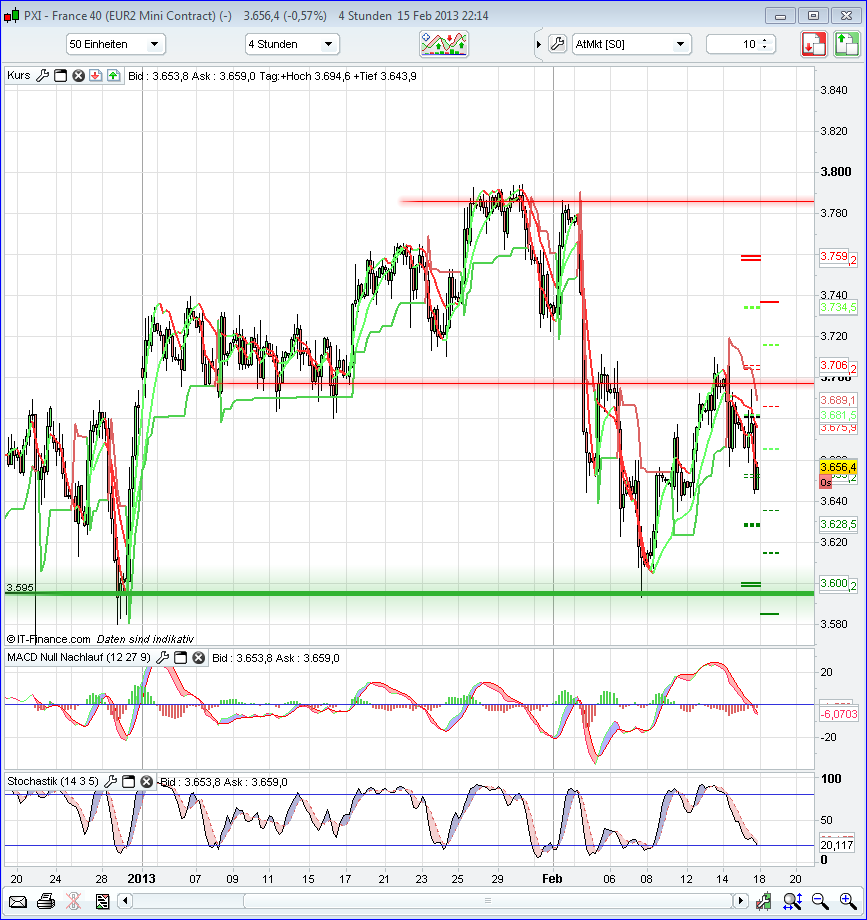Click the 3.734,5 green price label
Screen dimensions: 867x920
click(x=838, y=307)
